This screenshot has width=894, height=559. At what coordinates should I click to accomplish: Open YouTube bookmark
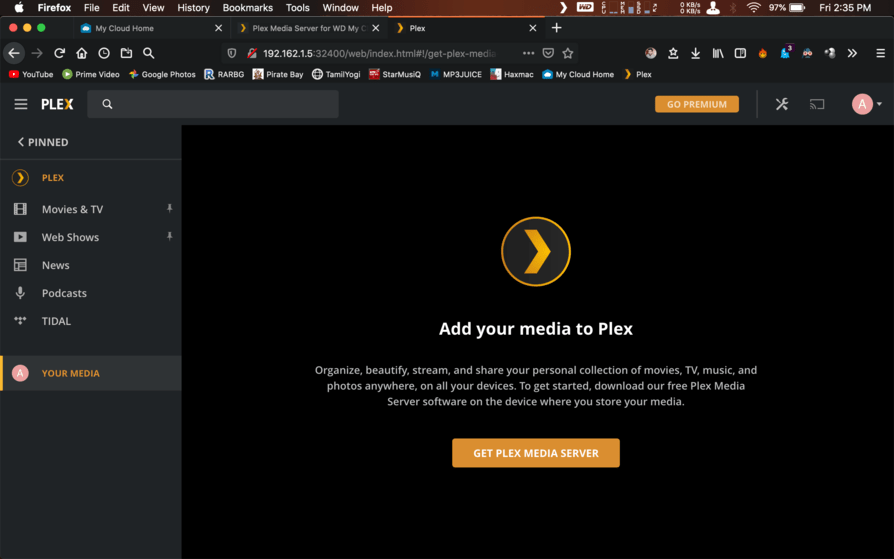[31, 74]
